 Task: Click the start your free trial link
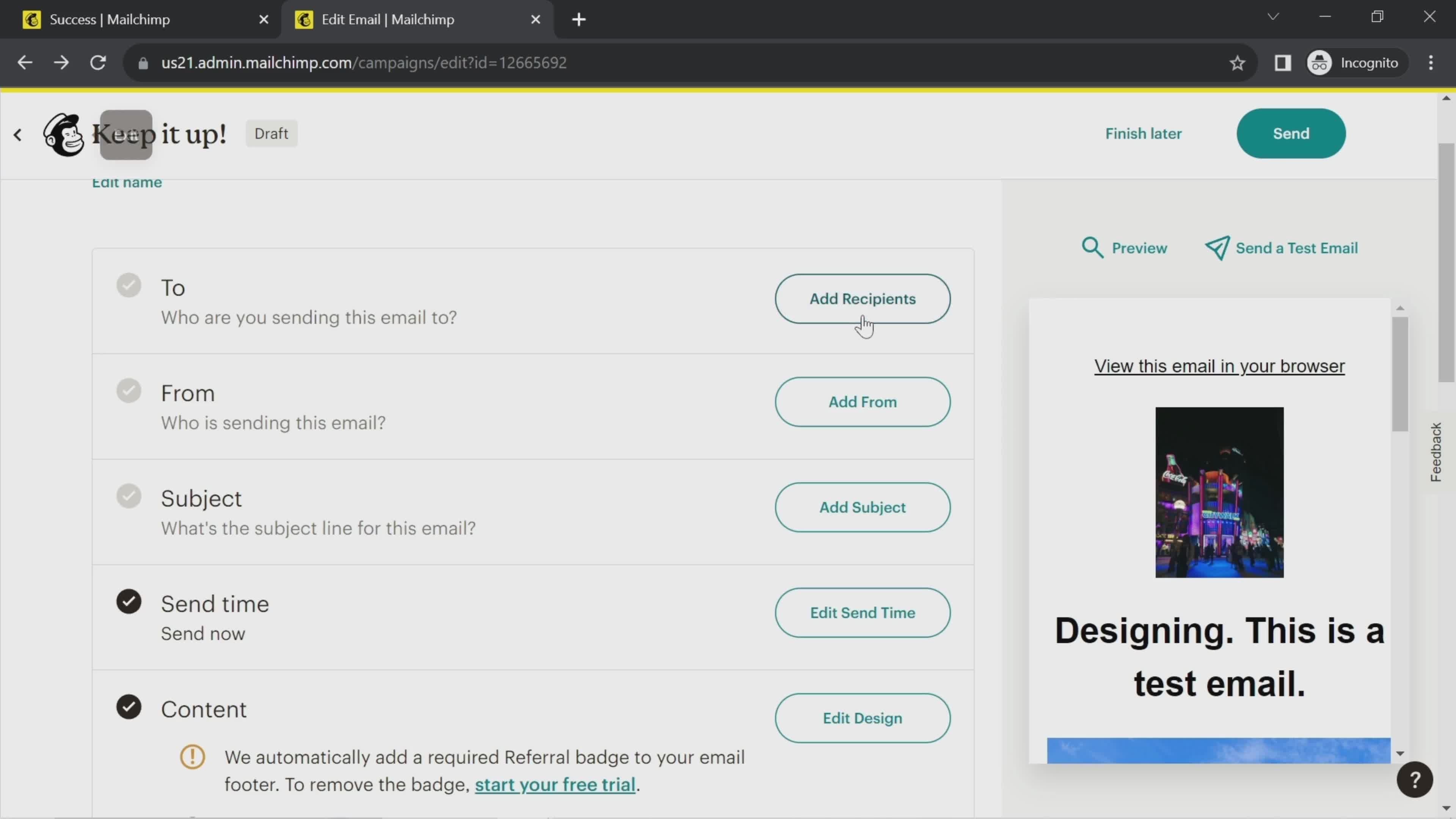coord(554,784)
